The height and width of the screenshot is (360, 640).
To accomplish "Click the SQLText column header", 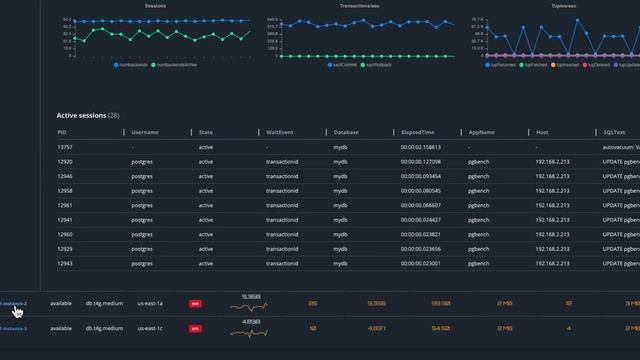I will coord(614,132).
